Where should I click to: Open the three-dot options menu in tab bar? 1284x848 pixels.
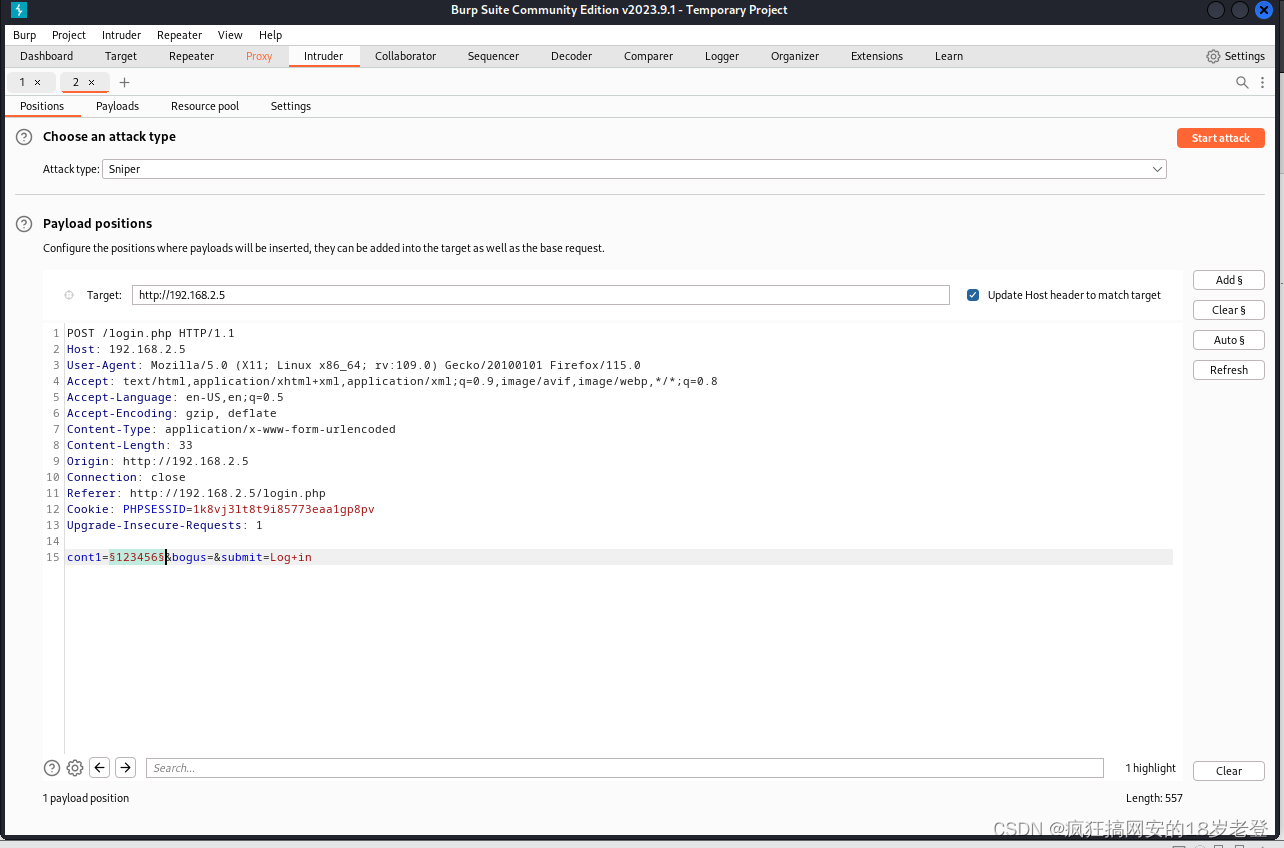[1263, 82]
